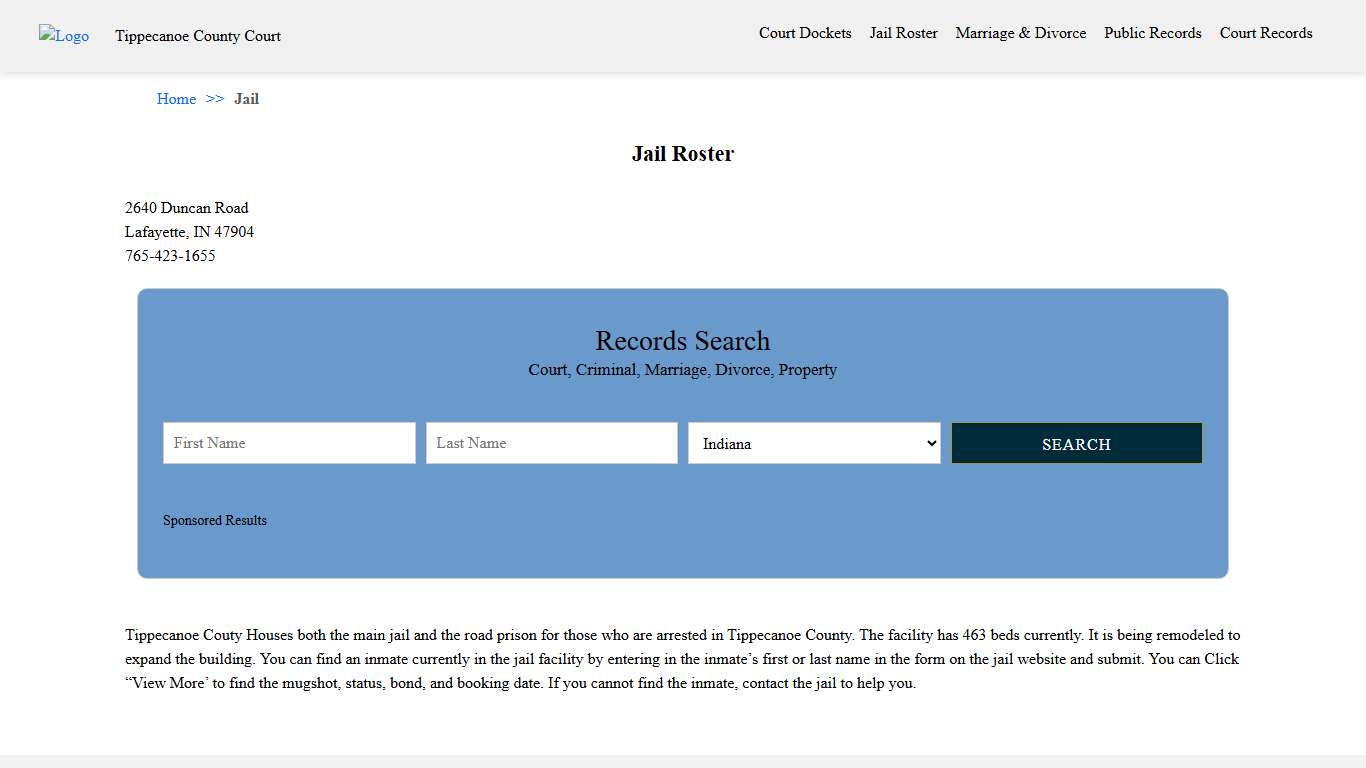Click the Tippecanoe County Court site title

pos(198,36)
